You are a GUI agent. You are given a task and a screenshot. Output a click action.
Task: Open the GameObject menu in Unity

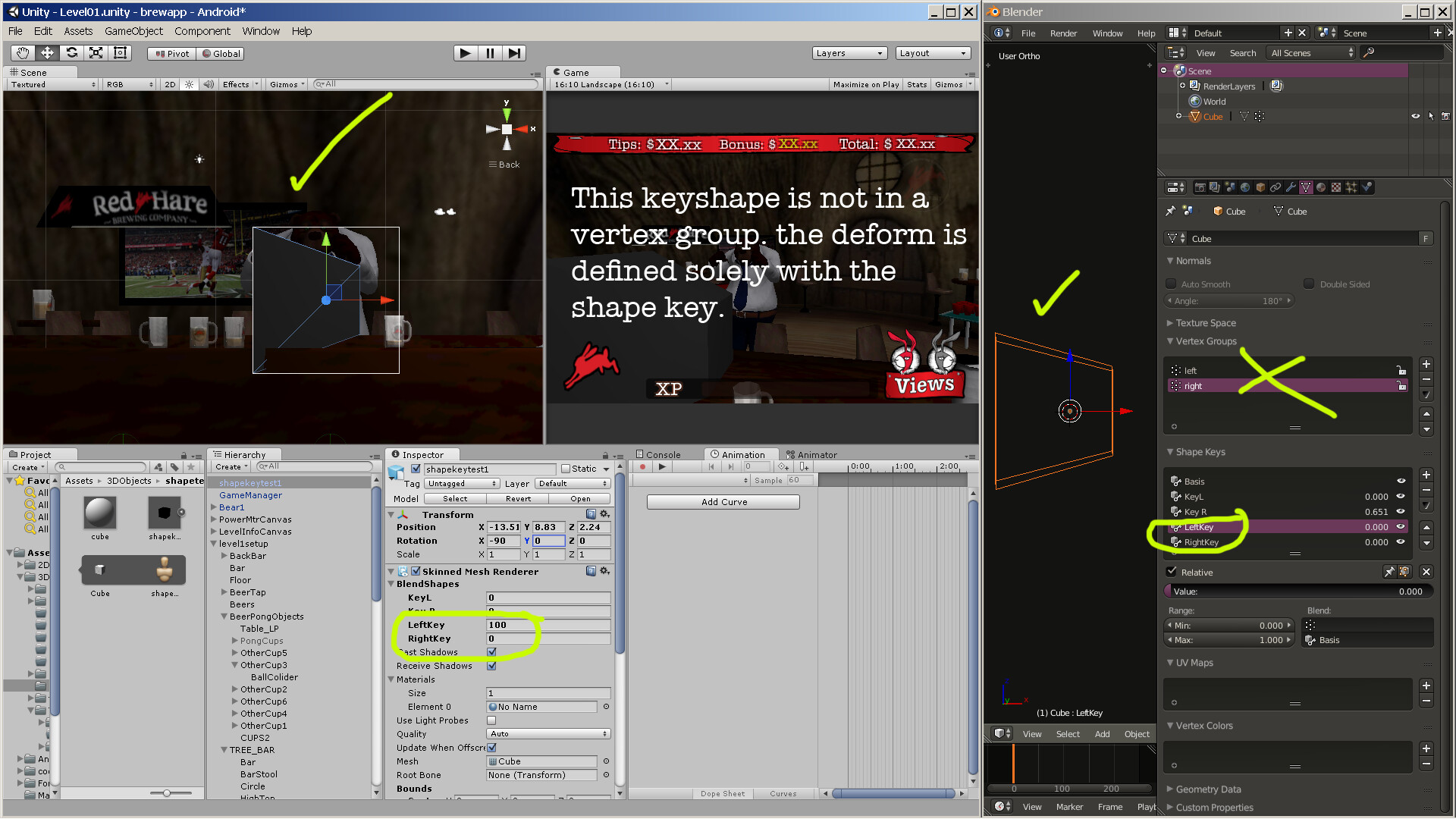click(133, 31)
